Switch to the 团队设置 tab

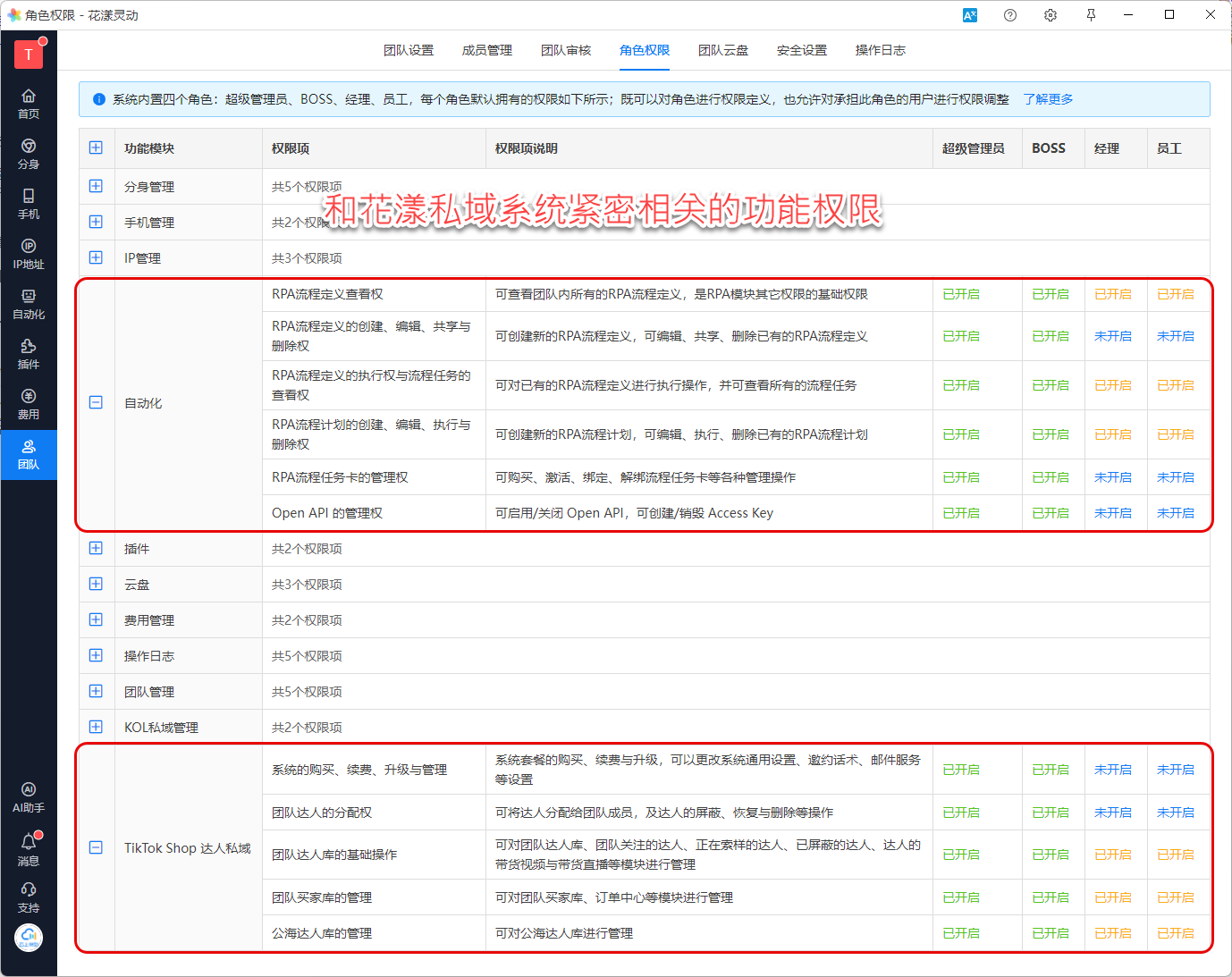coord(409,50)
